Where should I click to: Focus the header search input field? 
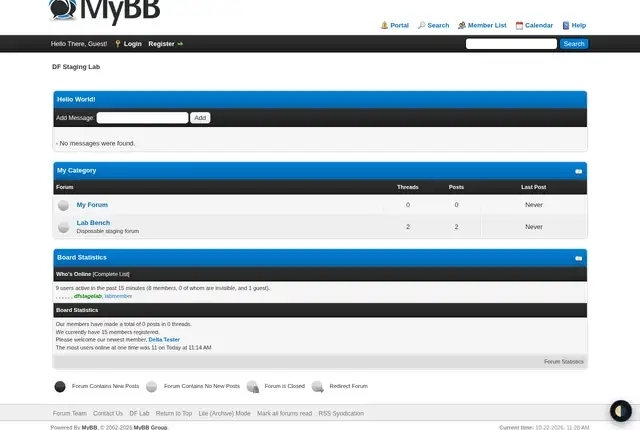click(x=511, y=44)
